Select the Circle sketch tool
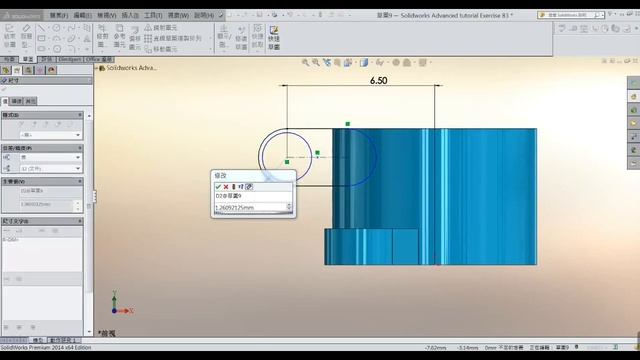 click(56, 28)
